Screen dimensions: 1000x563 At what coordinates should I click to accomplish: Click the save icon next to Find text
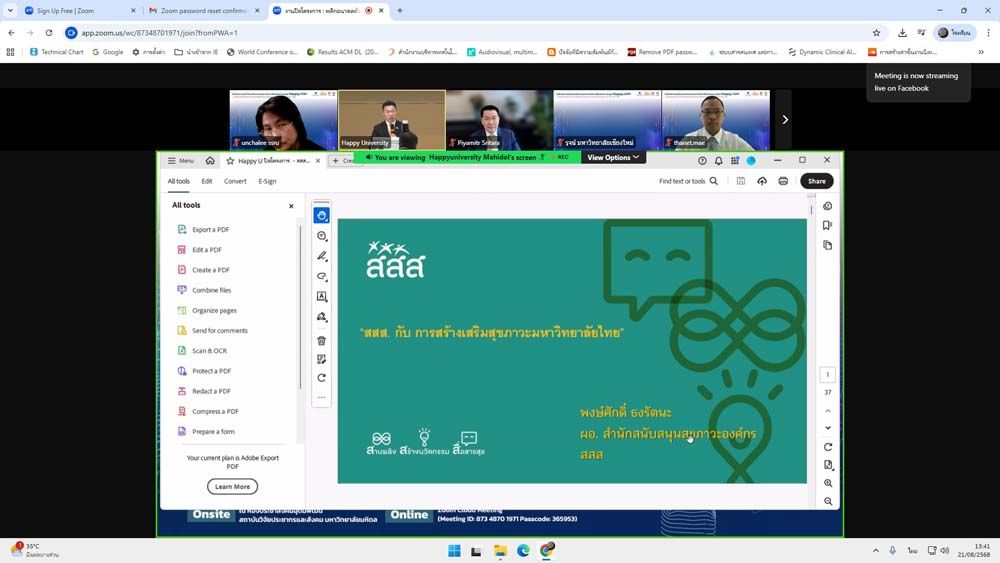(x=740, y=181)
